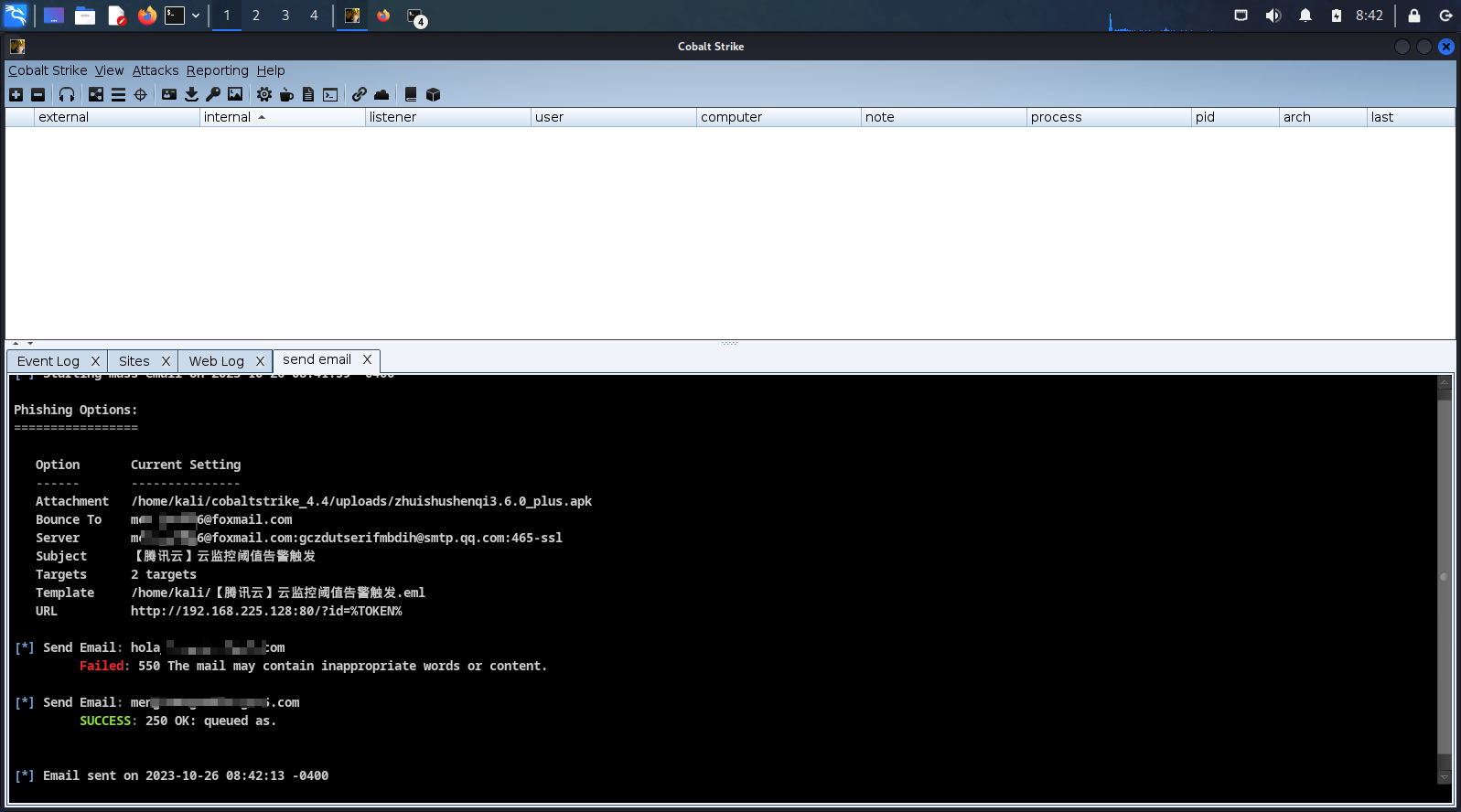Screen dimensions: 1461x812
Task: Click the show desktop panel icon
Action: pyautogui.click(x=54, y=16)
